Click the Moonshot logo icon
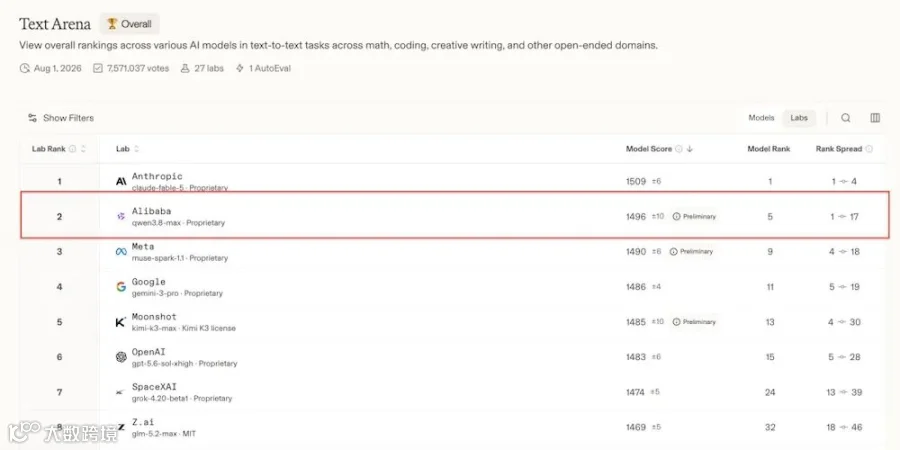Screen dimensions: 900x450 coord(121,322)
